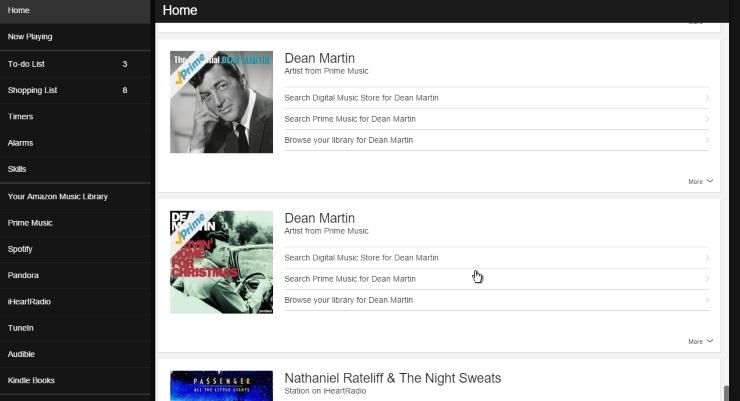Open Essential Dean Martin album art thumbnail
Screen dimensions: 740x401
click(221, 102)
